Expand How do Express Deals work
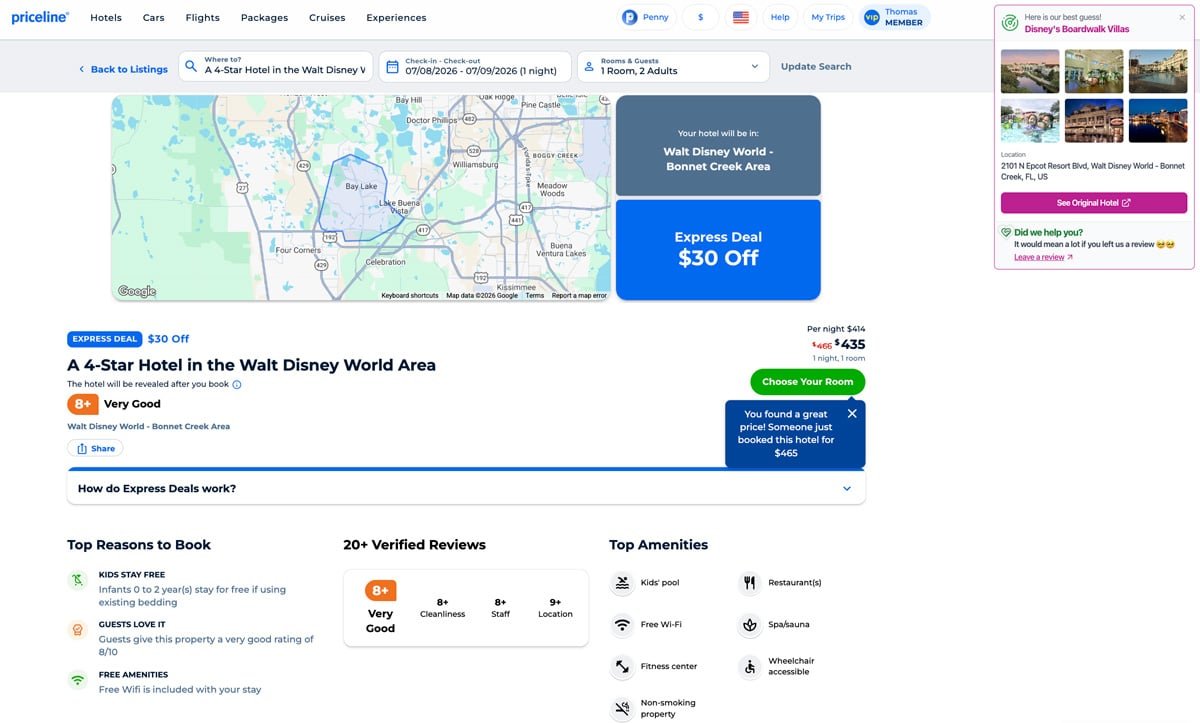 [465, 488]
